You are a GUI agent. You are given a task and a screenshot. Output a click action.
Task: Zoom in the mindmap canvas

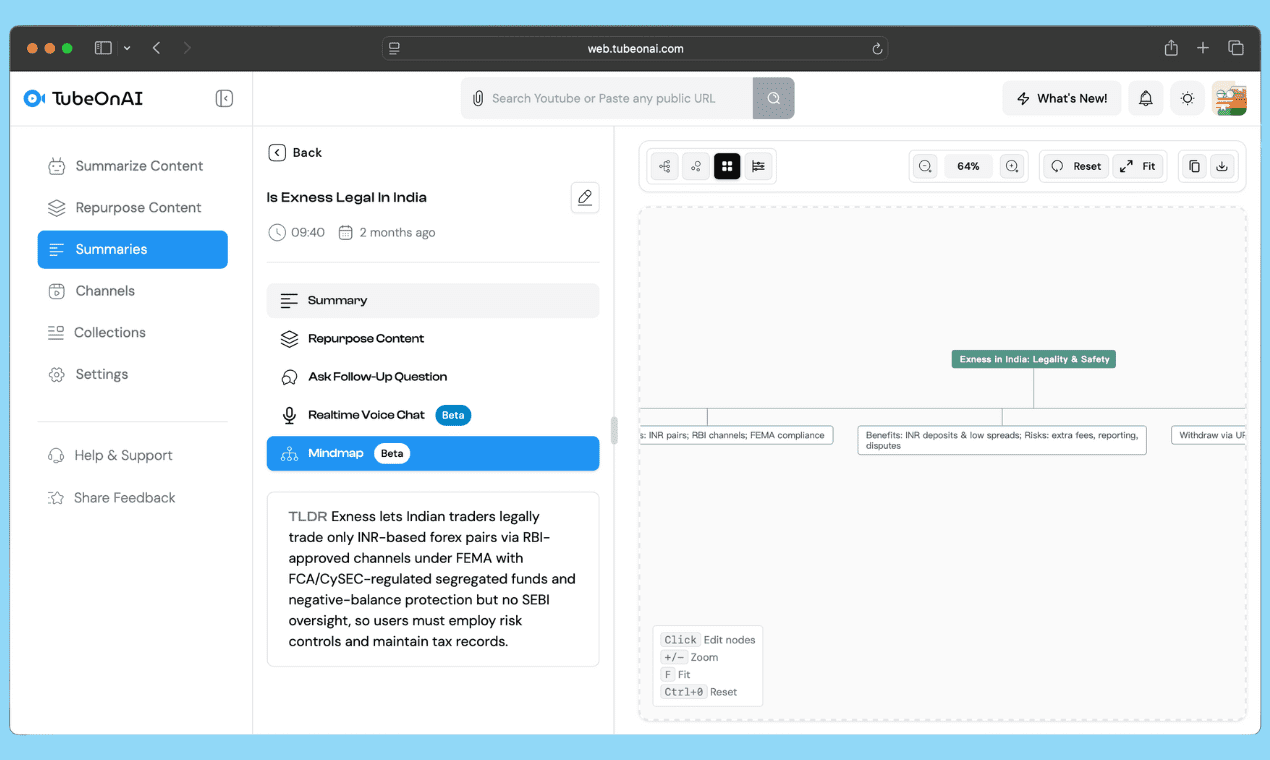coord(1012,167)
